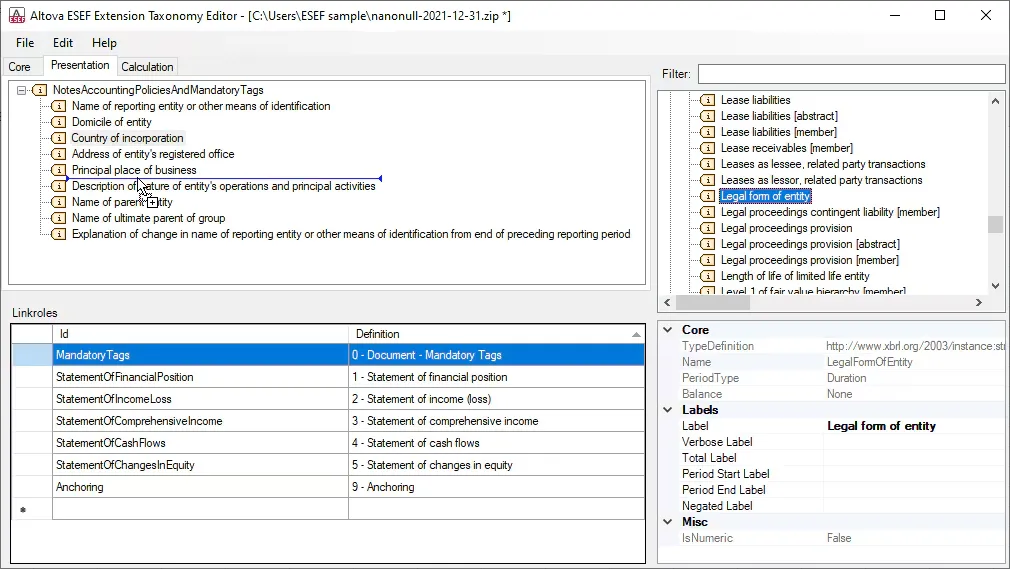The width and height of the screenshot is (1010, 569).
Task: Open the Edit menu
Action: [62, 43]
